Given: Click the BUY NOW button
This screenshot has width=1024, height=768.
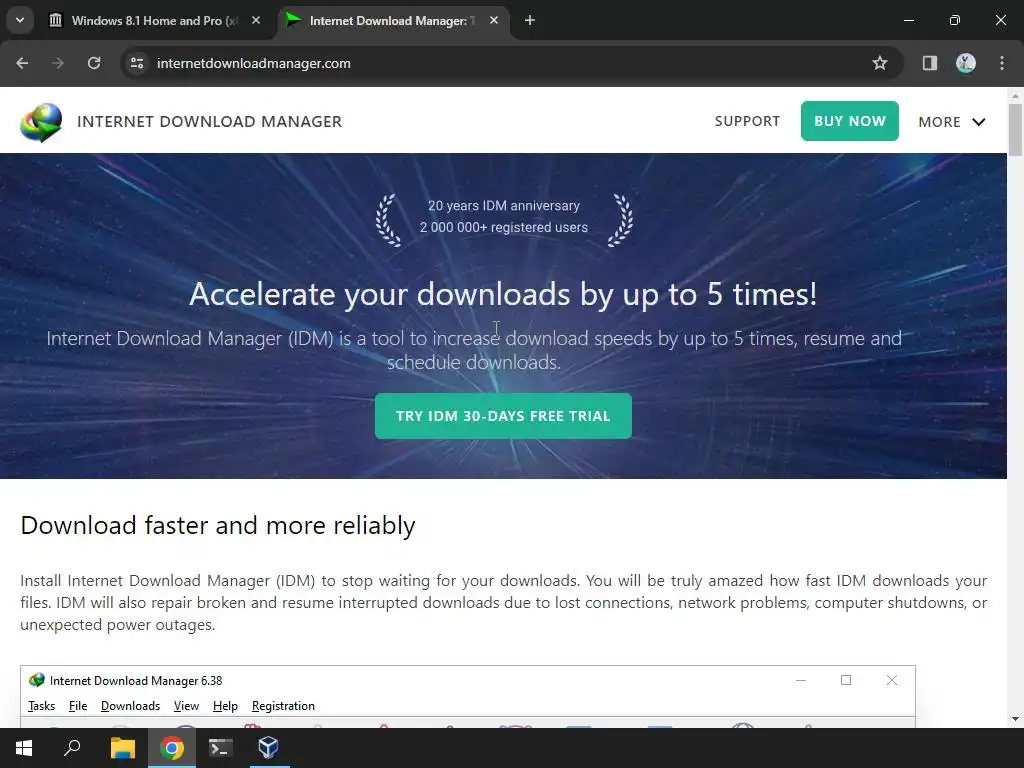Looking at the screenshot, I should point(850,121).
